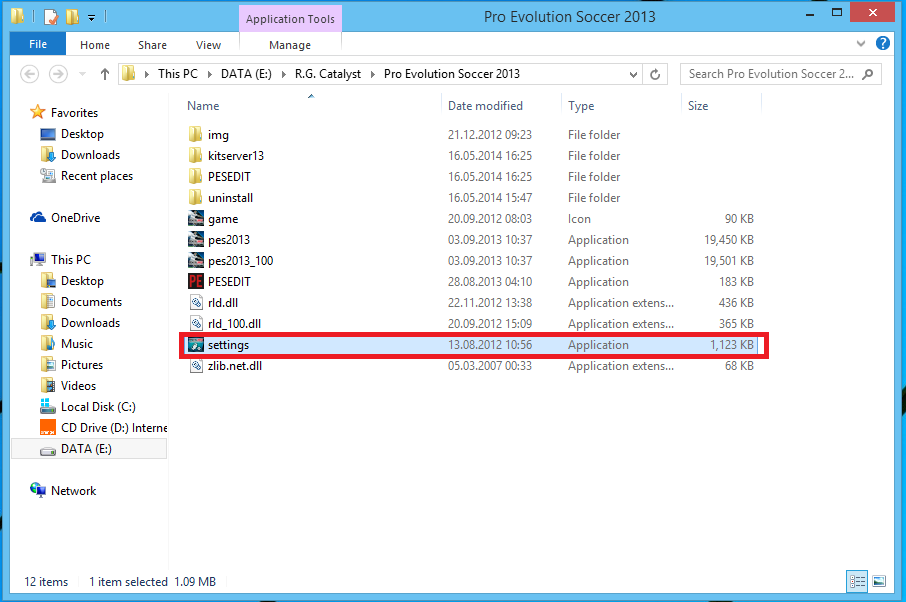Open the Manage ribbon tab
Image resolution: width=906 pixels, height=602 pixels.
coord(289,45)
